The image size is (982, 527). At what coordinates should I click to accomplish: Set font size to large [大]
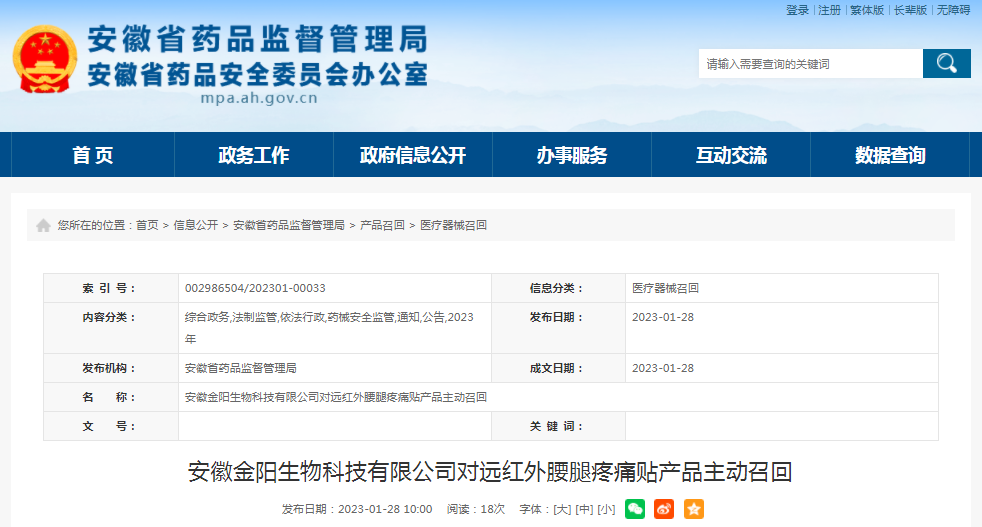point(562,509)
